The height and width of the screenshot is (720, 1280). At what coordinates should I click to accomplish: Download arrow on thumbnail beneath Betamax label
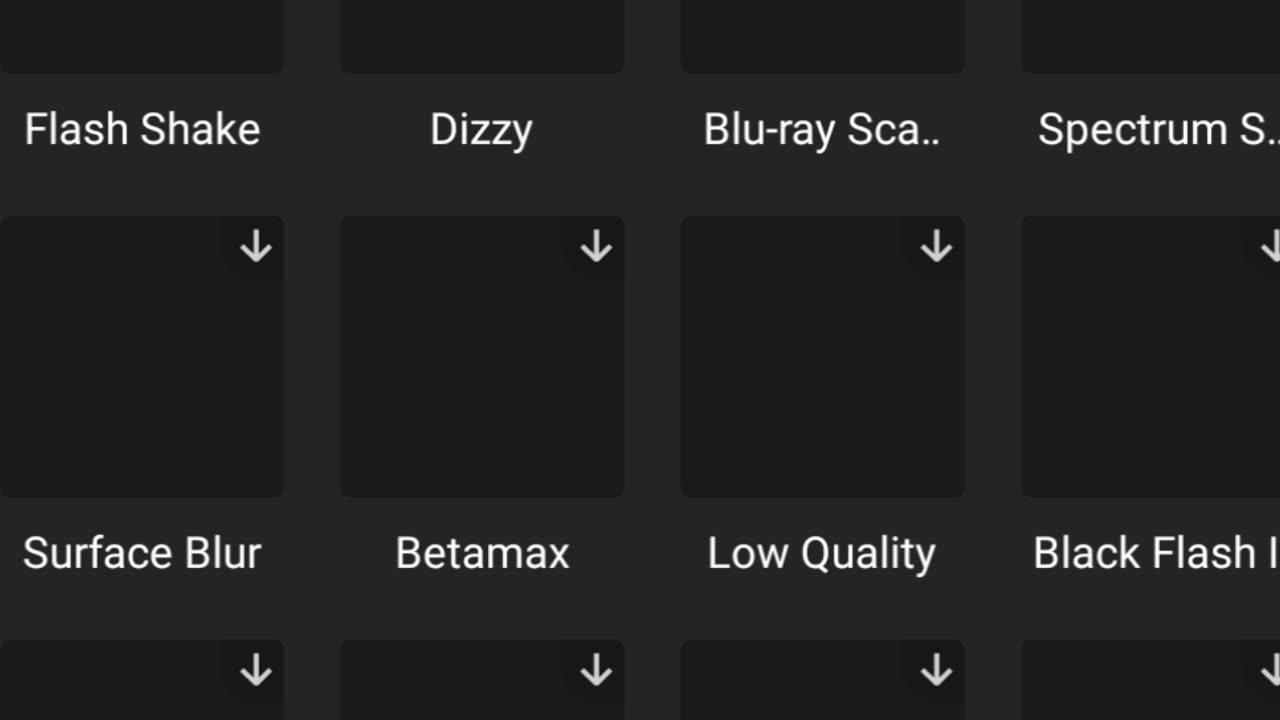(596, 670)
